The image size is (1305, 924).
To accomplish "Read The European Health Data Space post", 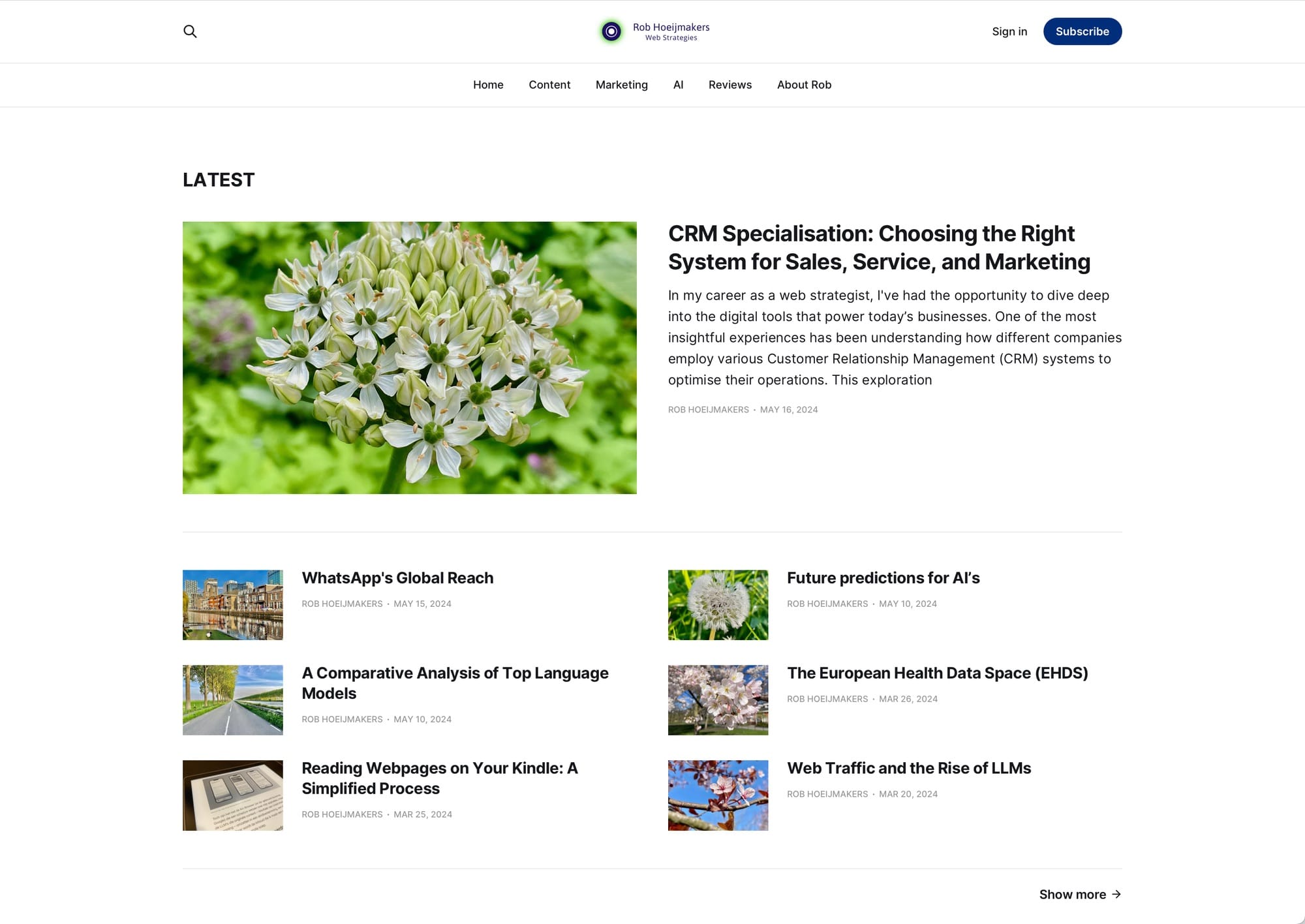I will (937, 673).
